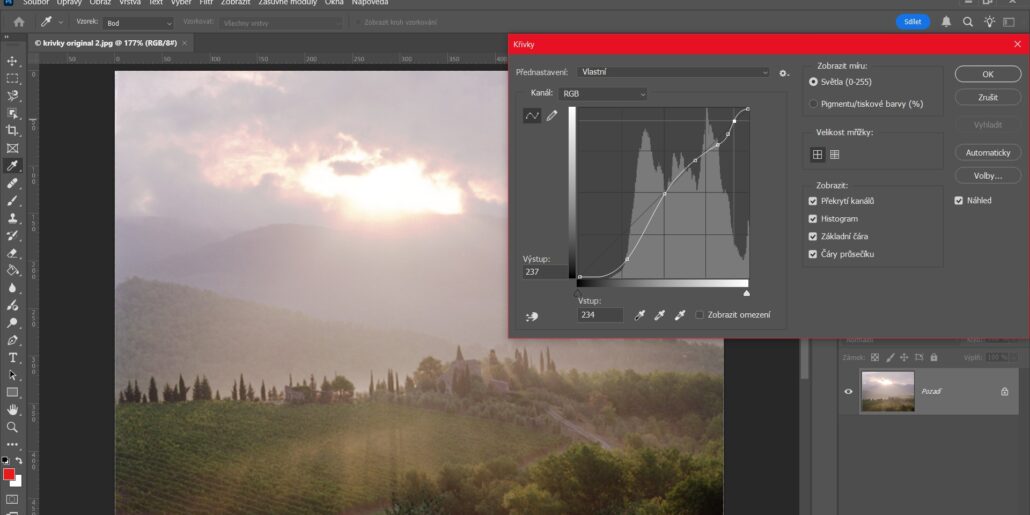Screen dimensions: 1030x515
Task: Open the Edit Toolbar three-dots menu
Action: coord(12,445)
